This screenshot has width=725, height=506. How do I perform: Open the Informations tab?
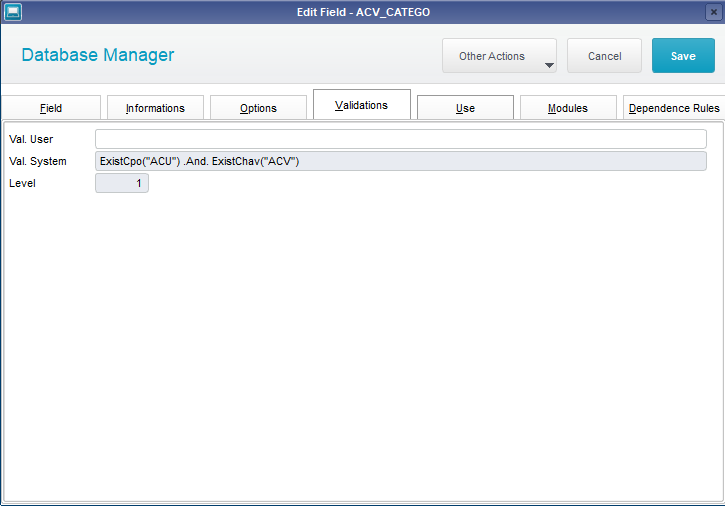click(x=155, y=108)
